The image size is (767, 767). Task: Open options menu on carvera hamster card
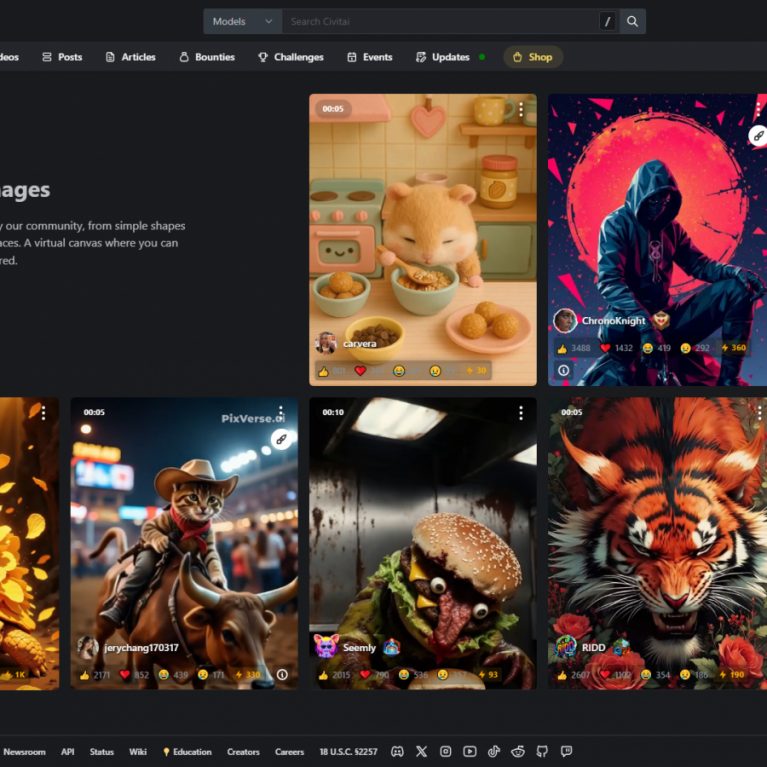click(521, 110)
